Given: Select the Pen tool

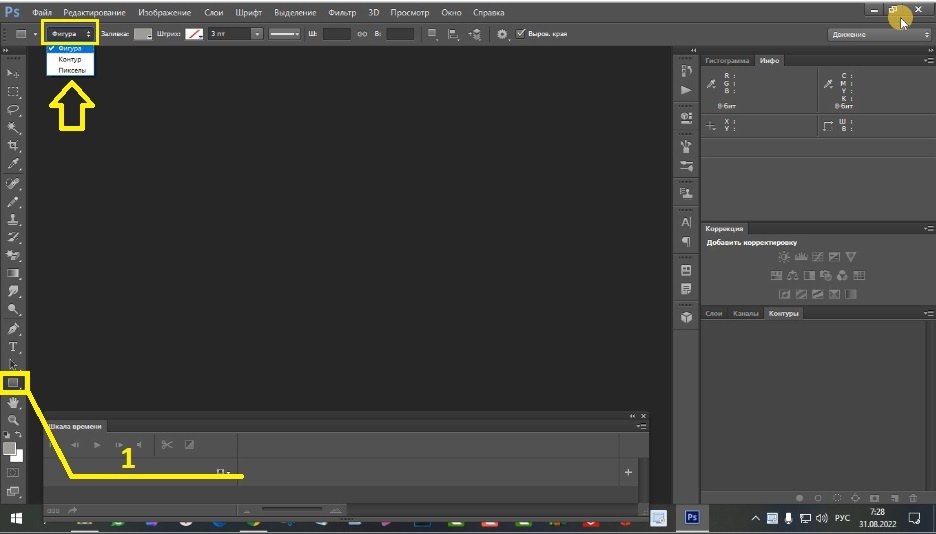Looking at the screenshot, I should tap(13, 329).
